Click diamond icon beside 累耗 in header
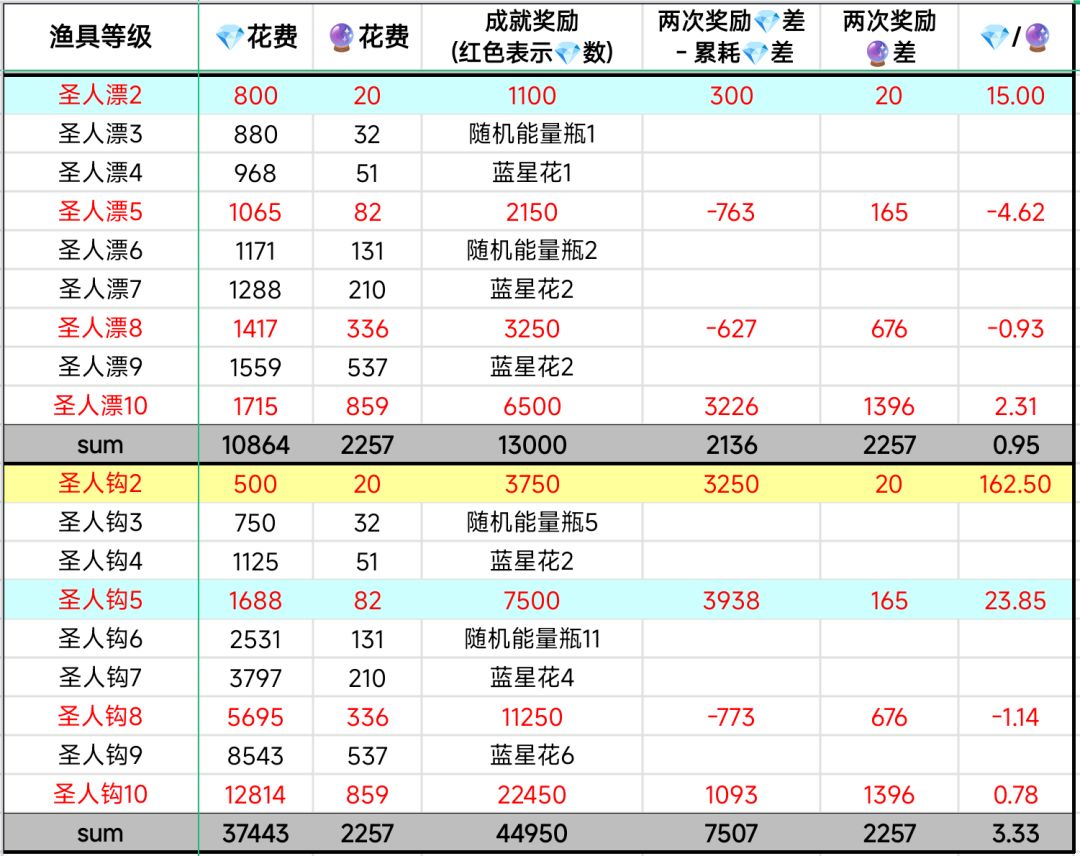 (x=755, y=53)
